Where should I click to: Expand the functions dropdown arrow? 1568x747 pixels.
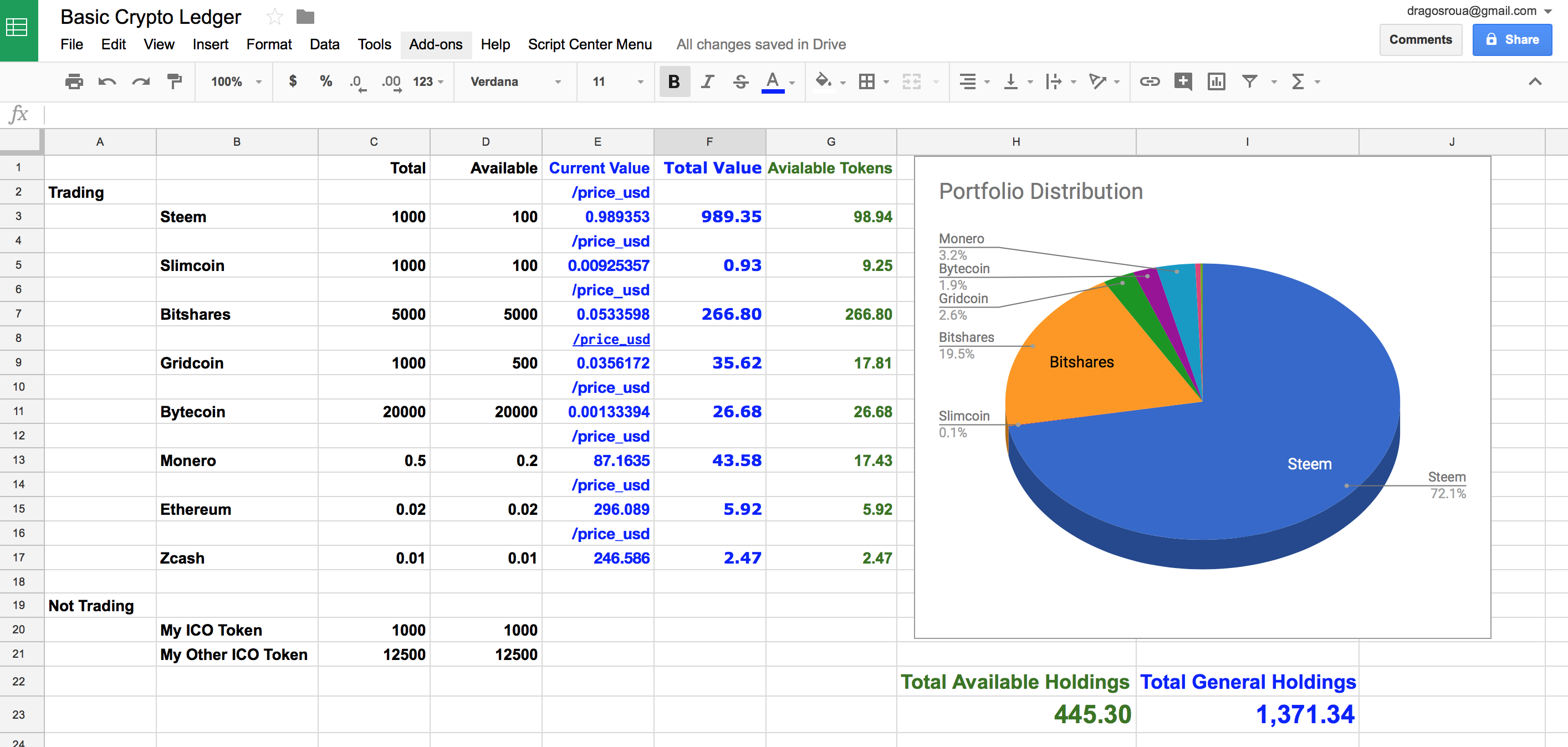[x=1317, y=82]
